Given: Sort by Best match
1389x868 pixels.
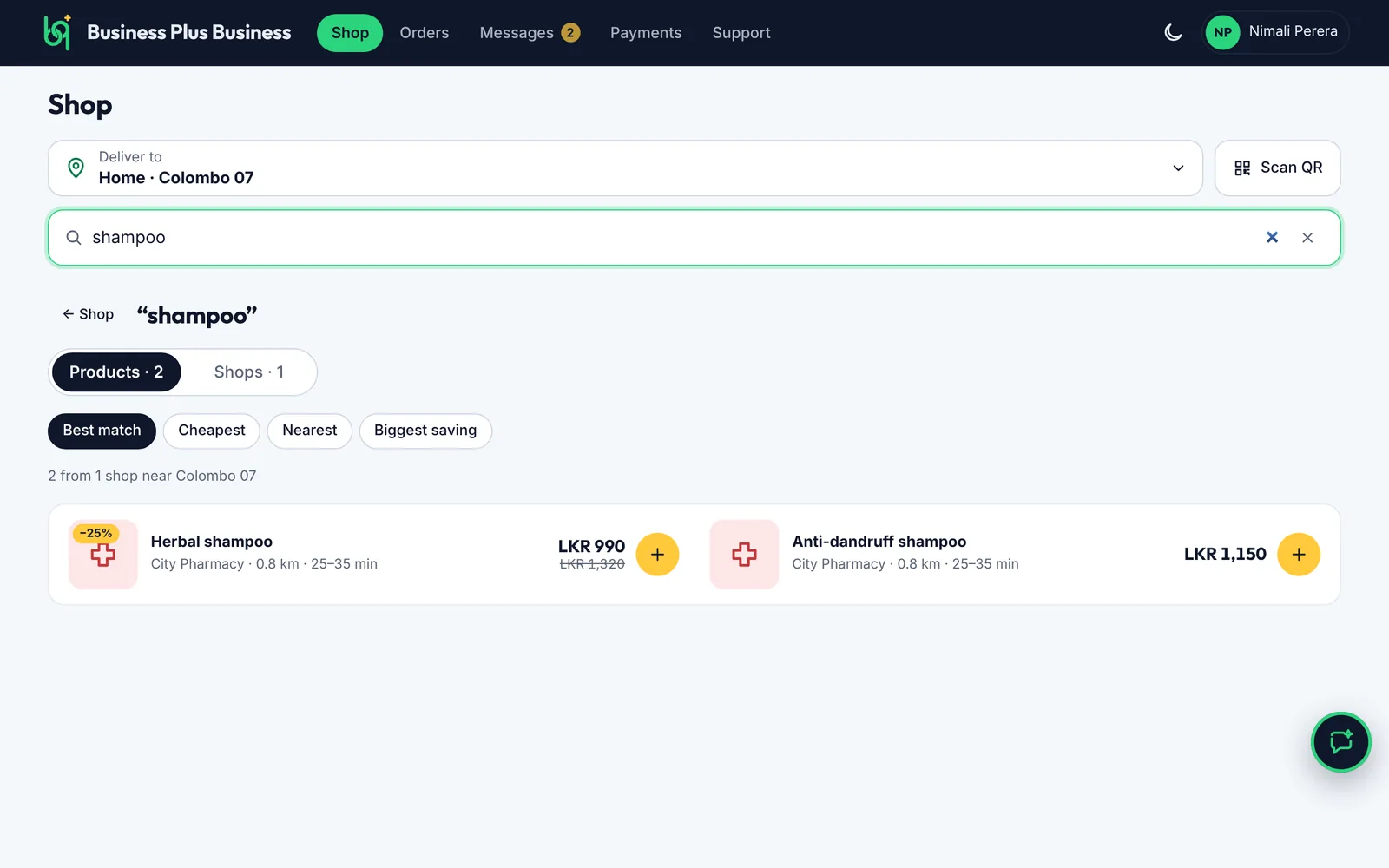Looking at the screenshot, I should click(102, 431).
